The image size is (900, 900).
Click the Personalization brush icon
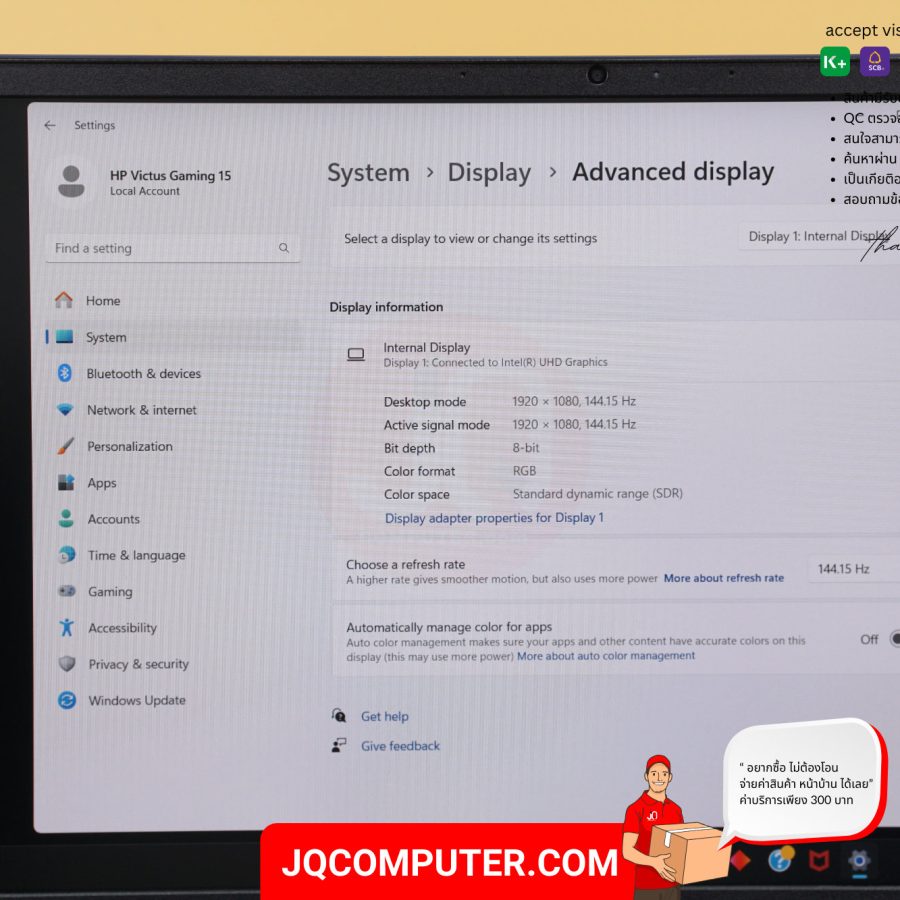pyautogui.click(x=65, y=446)
